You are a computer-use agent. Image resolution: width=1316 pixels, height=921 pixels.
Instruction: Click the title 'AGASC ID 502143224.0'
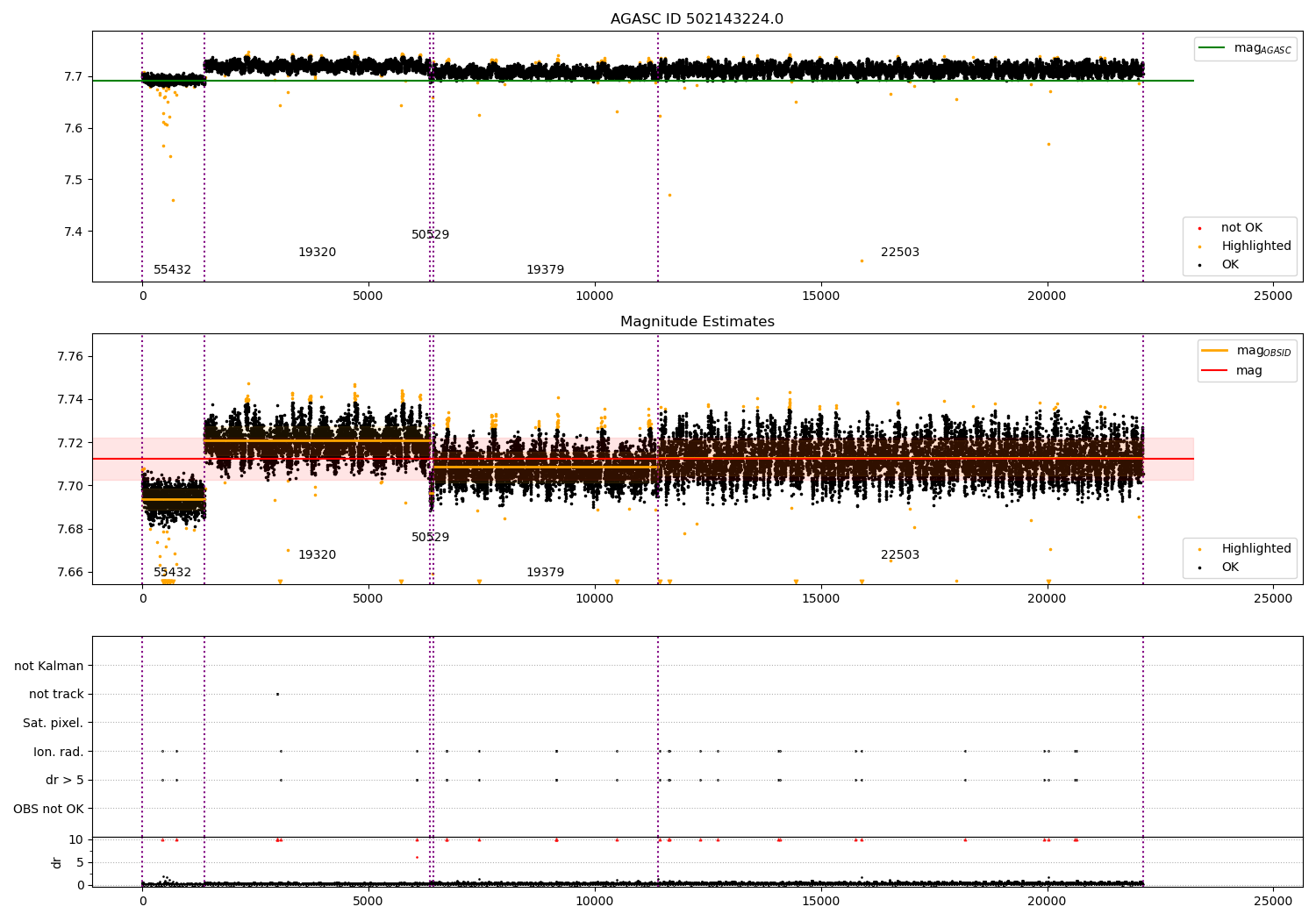pos(697,19)
